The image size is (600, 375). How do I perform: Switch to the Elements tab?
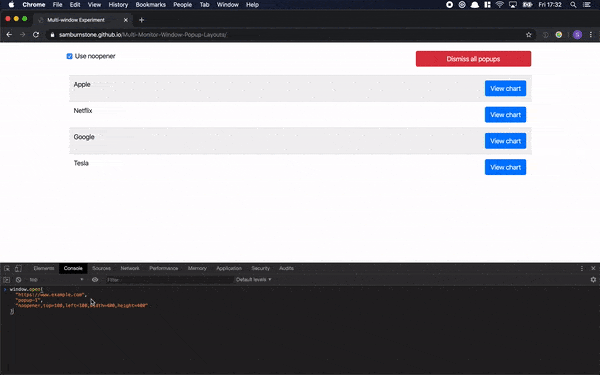pyautogui.click(x=44, y=268)
